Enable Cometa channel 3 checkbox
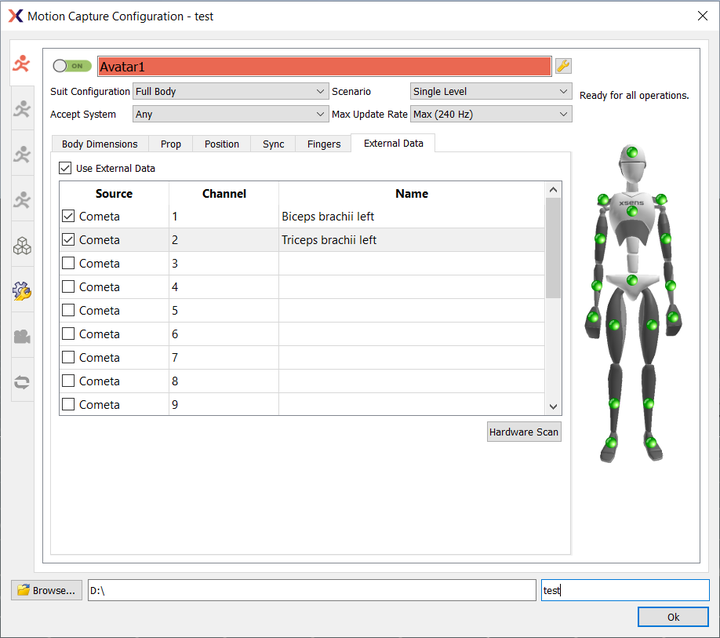 click(68, 263)
